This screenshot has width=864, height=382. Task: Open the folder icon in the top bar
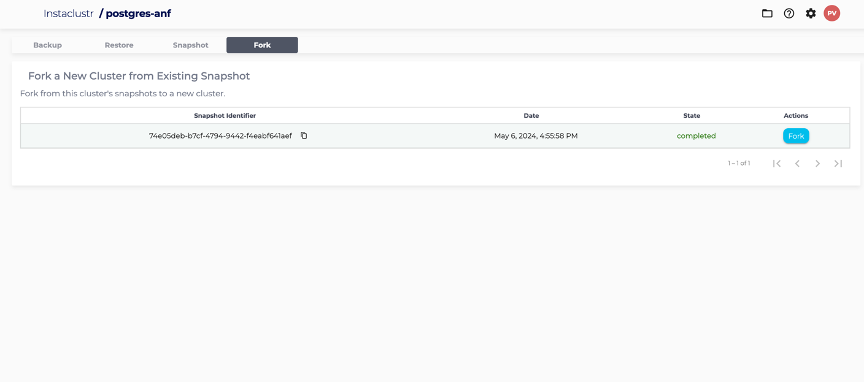(x=767, y=13)
